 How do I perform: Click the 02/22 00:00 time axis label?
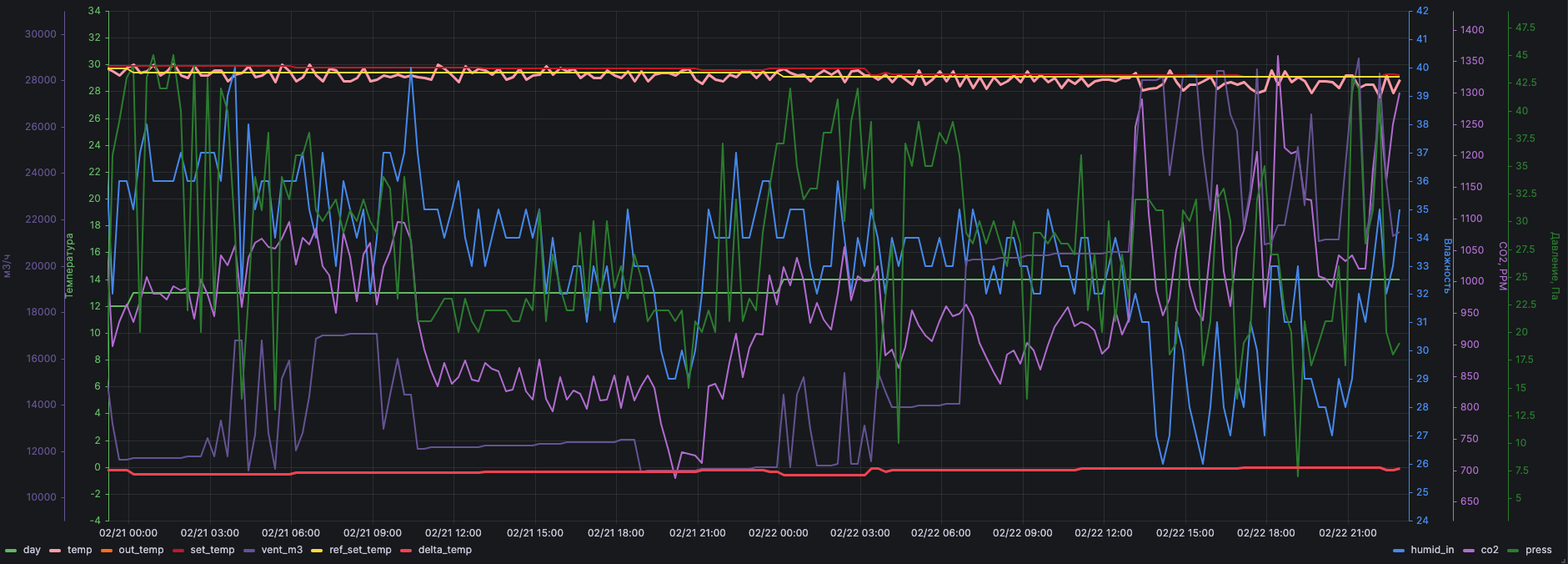pyautogui.click(x=779, y=533)
